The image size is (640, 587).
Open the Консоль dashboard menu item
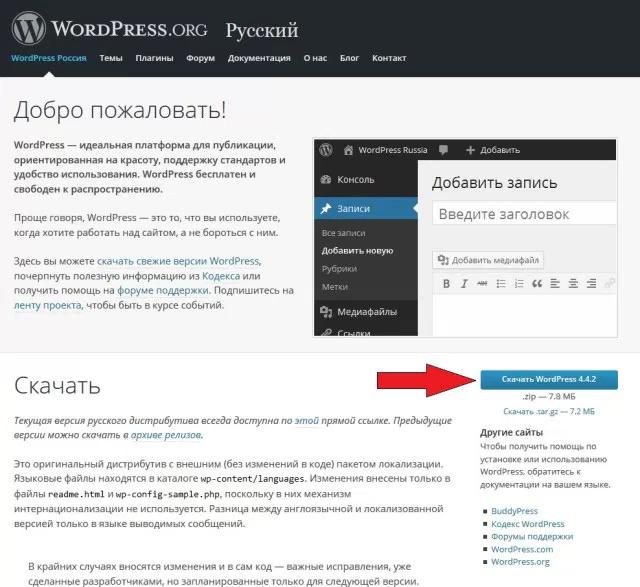coord(366,180)
